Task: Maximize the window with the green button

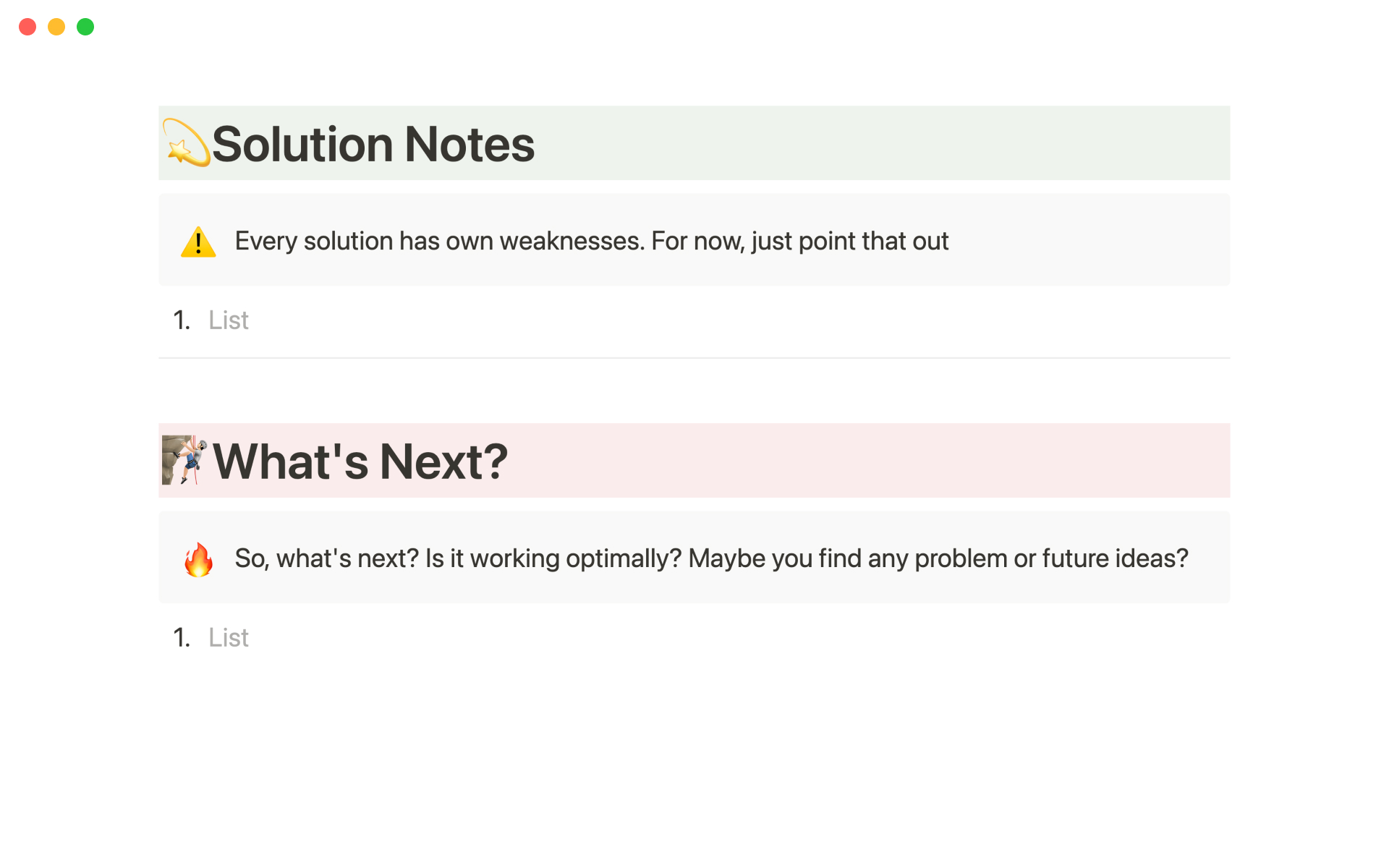Action: (x=85, y=27)
